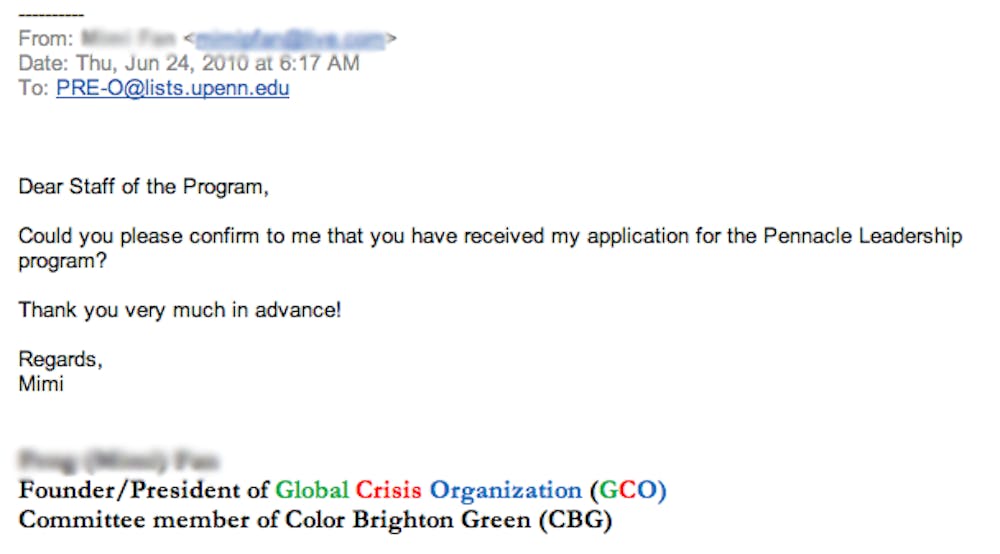Click the blurred sender name in From line
The image size is (1000, 554).
pos(129,40)
